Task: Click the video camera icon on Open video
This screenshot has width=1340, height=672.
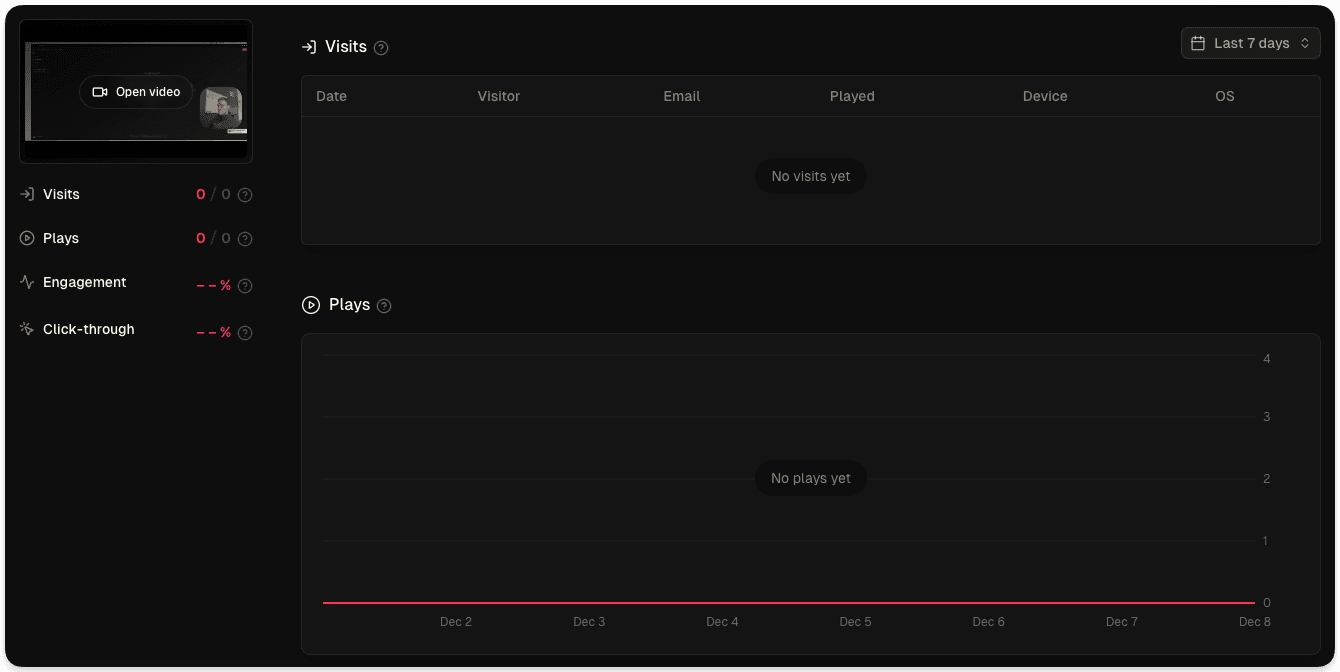Action: click(x=99, y=92)
